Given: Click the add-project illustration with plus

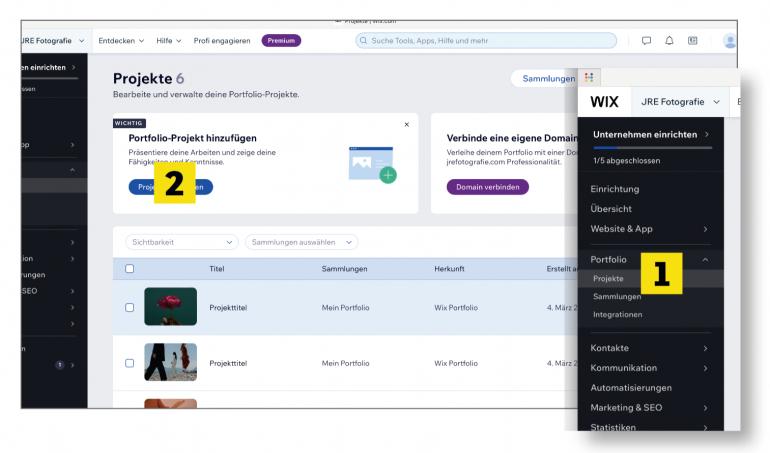Looking at the screenshot, I should (x=372, y=165).
